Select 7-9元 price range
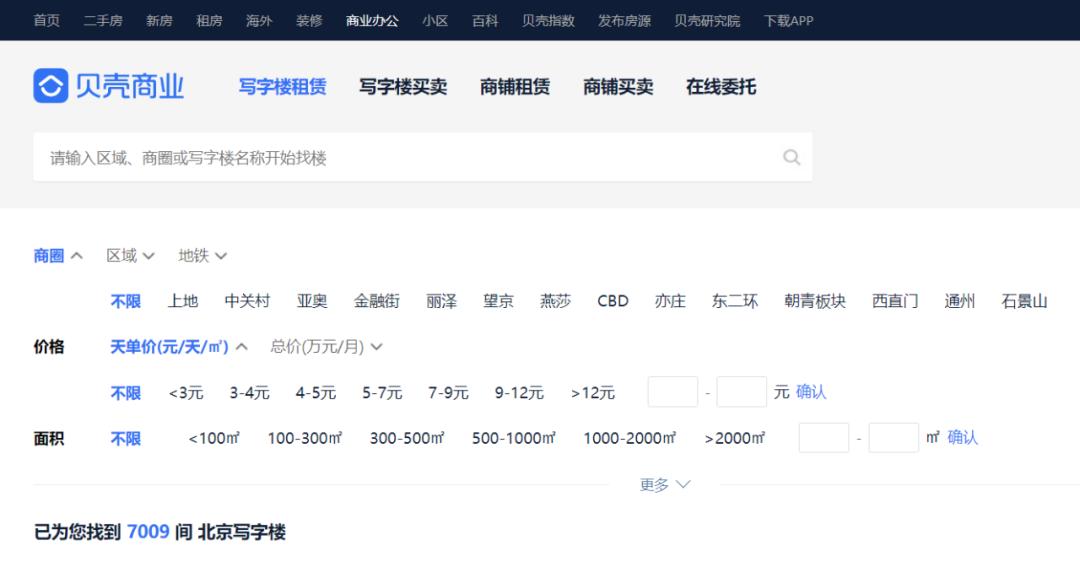 (448, 393)
